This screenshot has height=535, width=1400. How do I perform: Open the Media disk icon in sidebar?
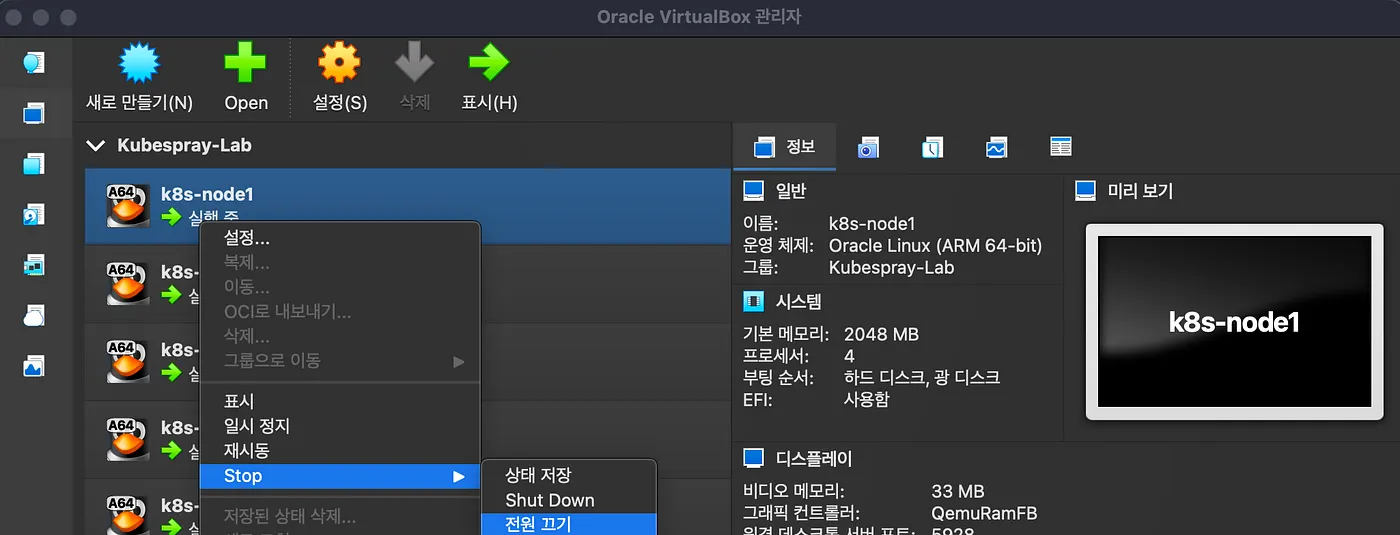(x=34, y=214)
